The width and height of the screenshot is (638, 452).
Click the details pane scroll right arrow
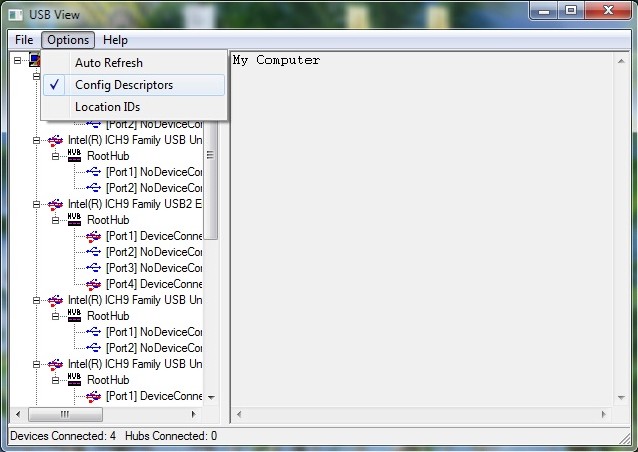[x=603, y=415]
